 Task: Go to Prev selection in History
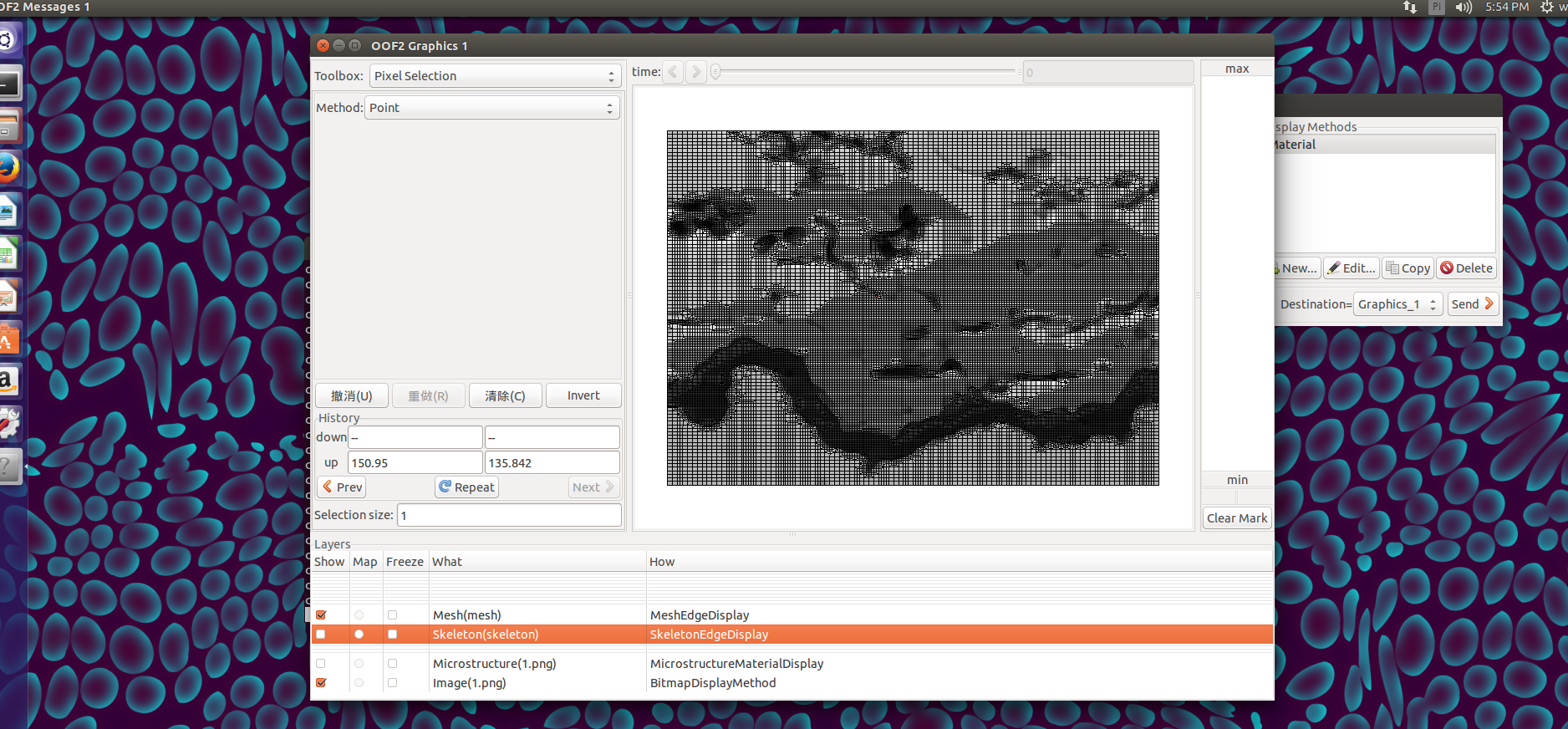[342, 487]
